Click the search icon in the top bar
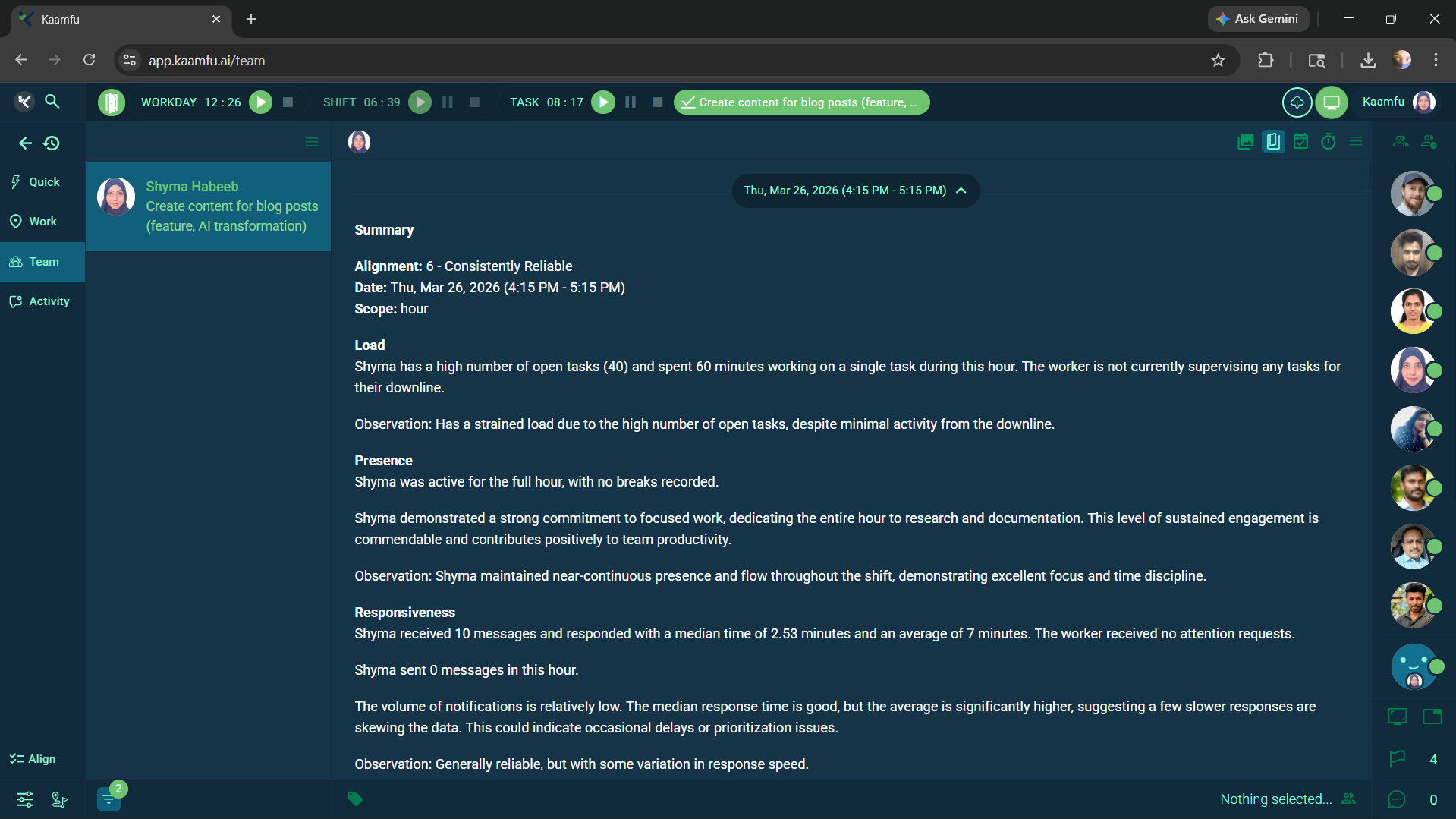Screen dimensions: 1456x819 pos(52,101)
